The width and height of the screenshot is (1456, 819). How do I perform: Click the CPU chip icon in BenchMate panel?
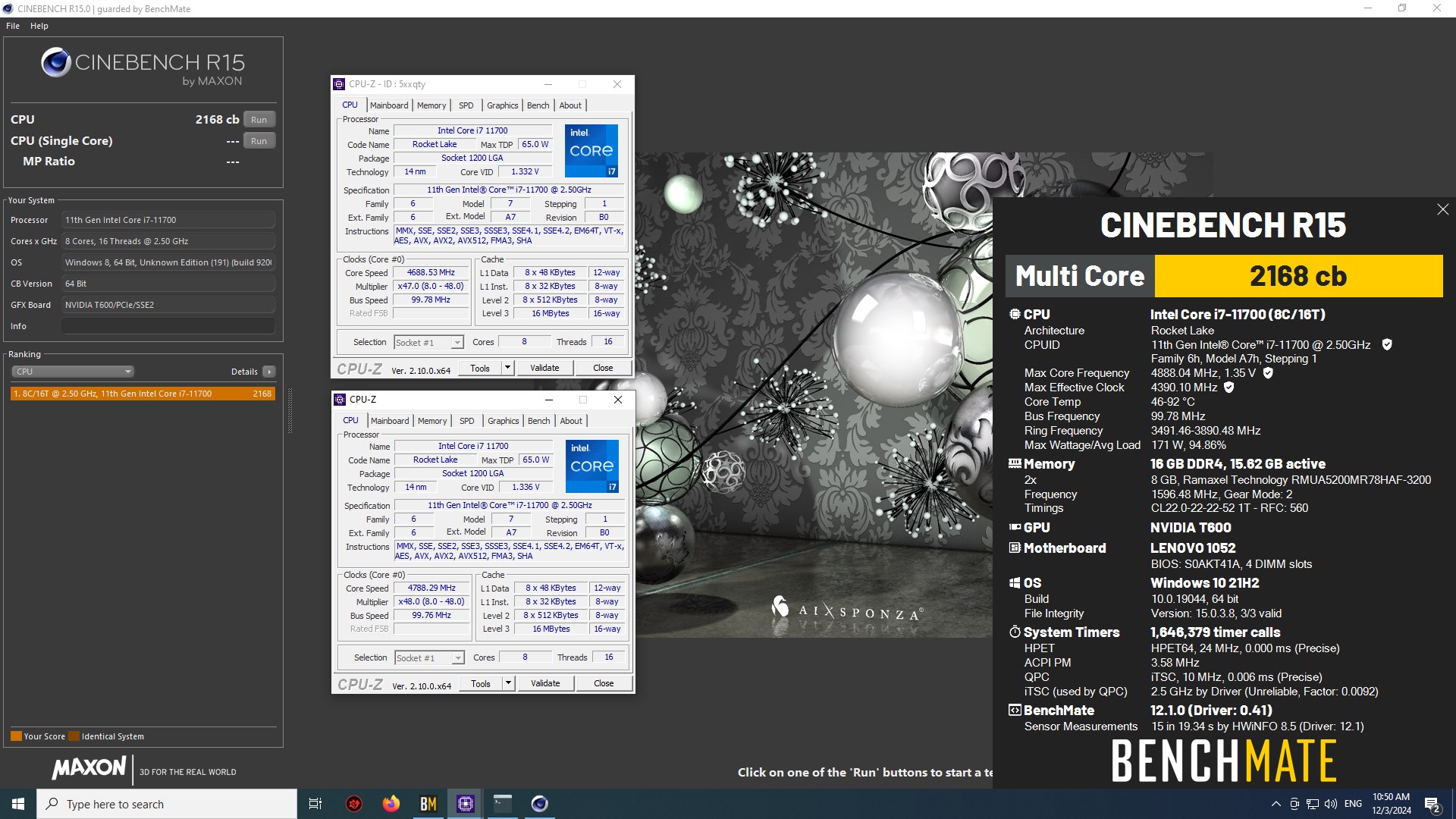click(x=1015, y=314)
